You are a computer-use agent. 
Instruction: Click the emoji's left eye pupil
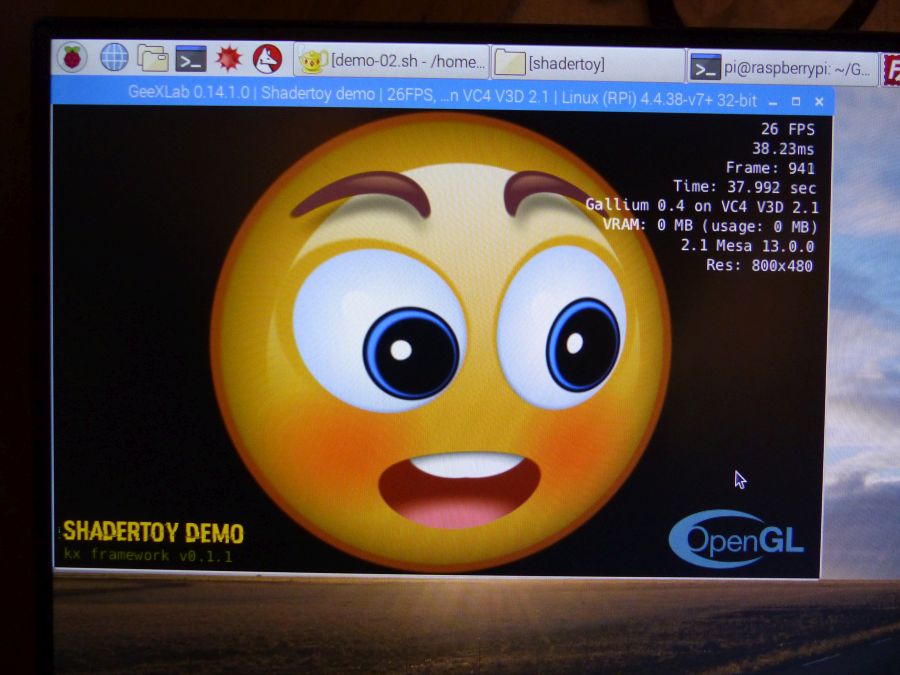(410, 354)
